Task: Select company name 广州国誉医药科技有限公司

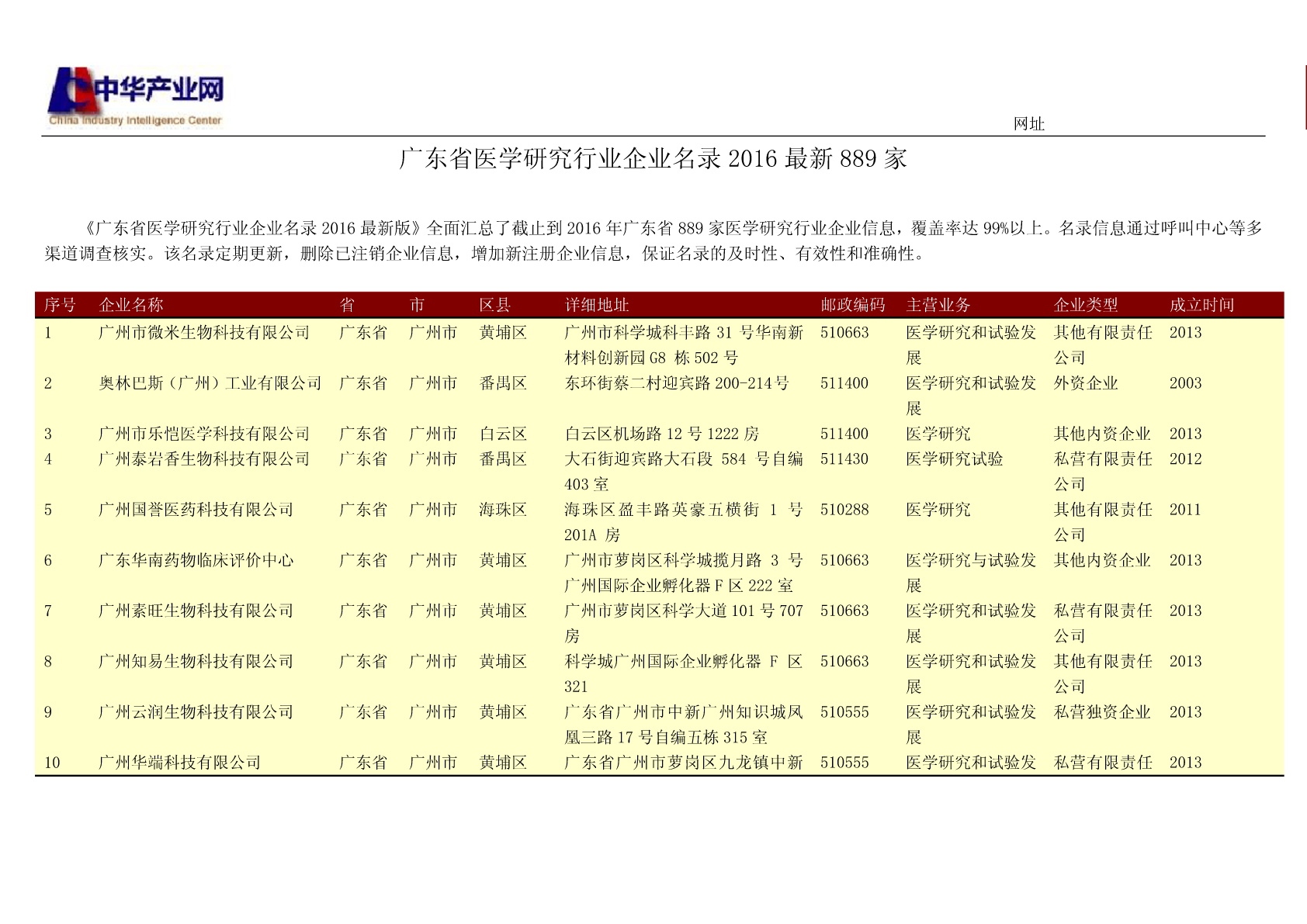Action: click(196, 510)
